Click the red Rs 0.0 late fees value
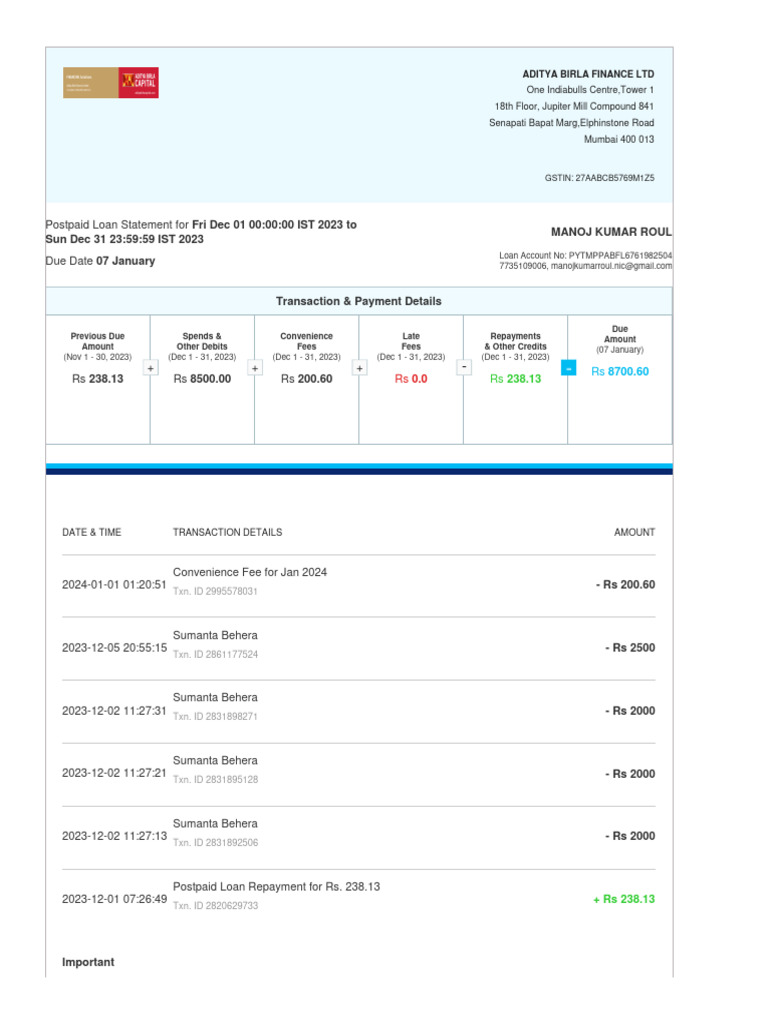Screen dimensions: 768x1024 [x=410, y=379]
